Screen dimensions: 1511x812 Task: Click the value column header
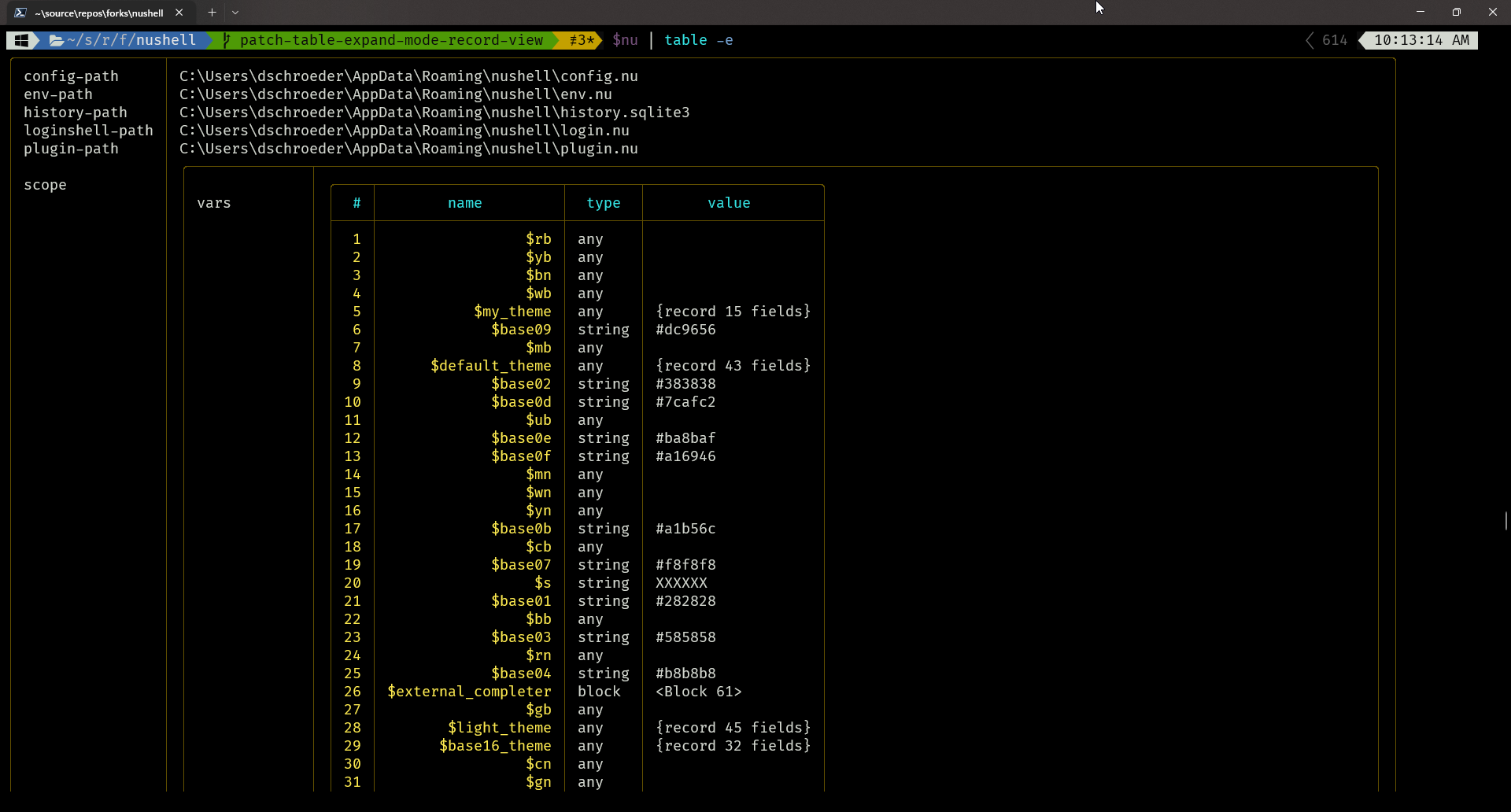point(729,203)
